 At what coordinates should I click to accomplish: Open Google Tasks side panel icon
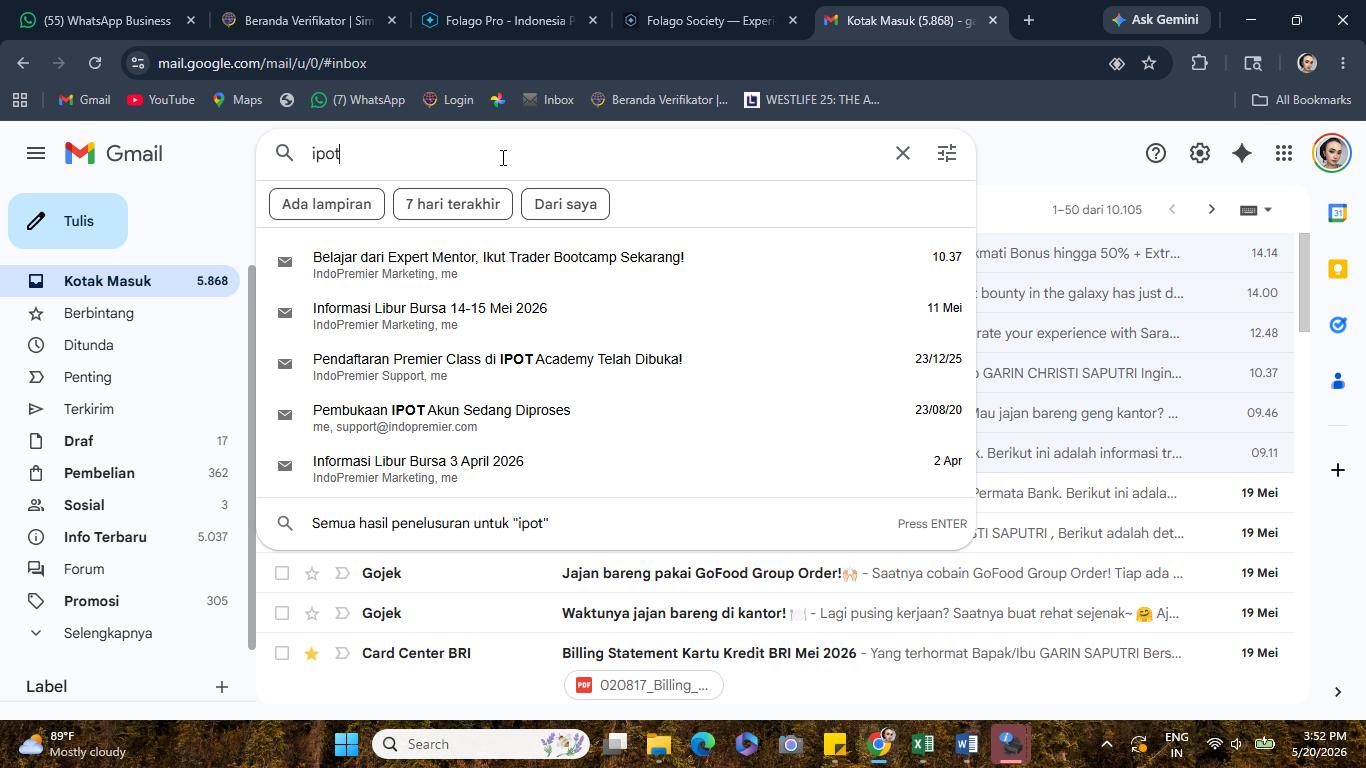1337,324
